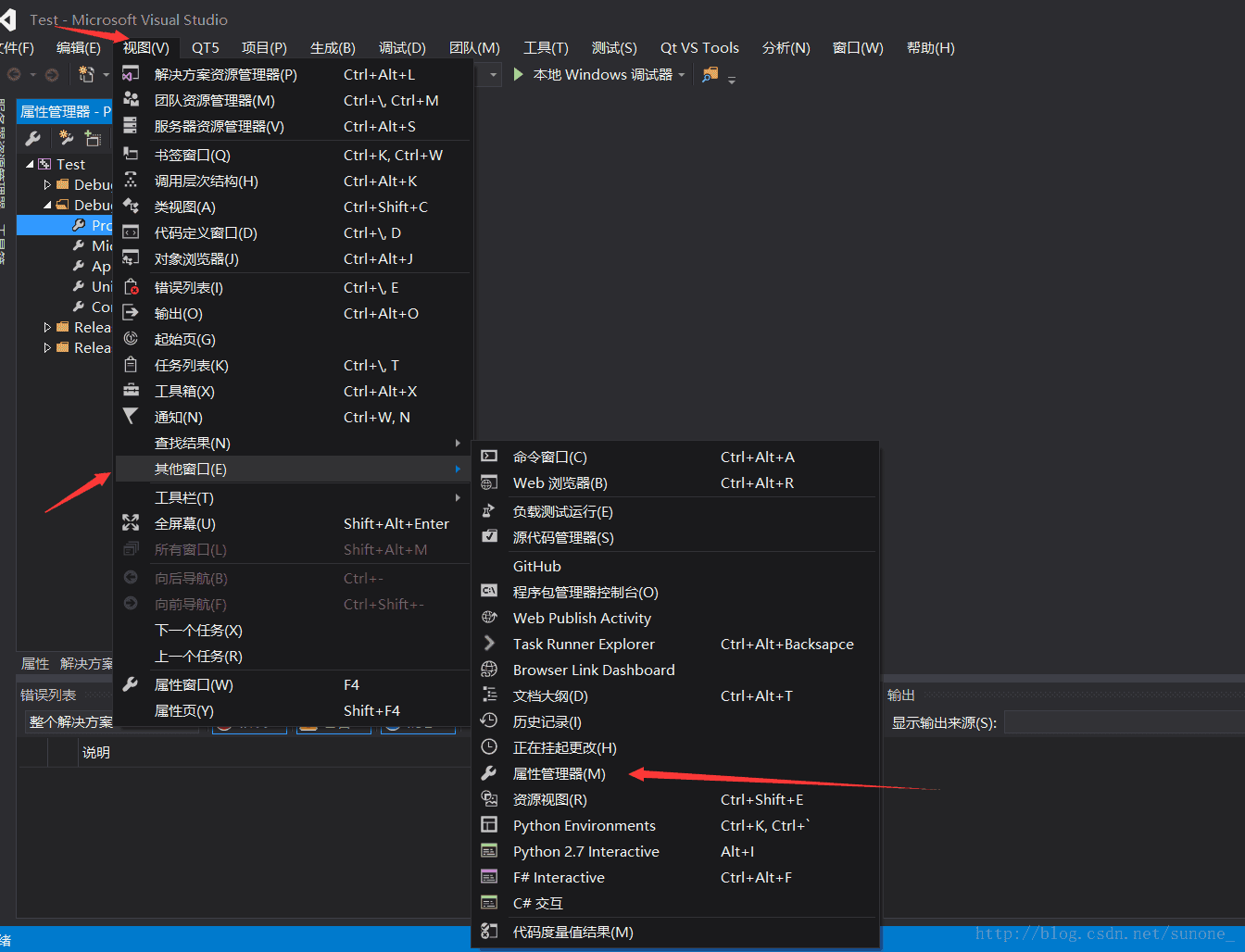
Task: Click the Error List (错误列表) icon
Action: pos(131,286)
